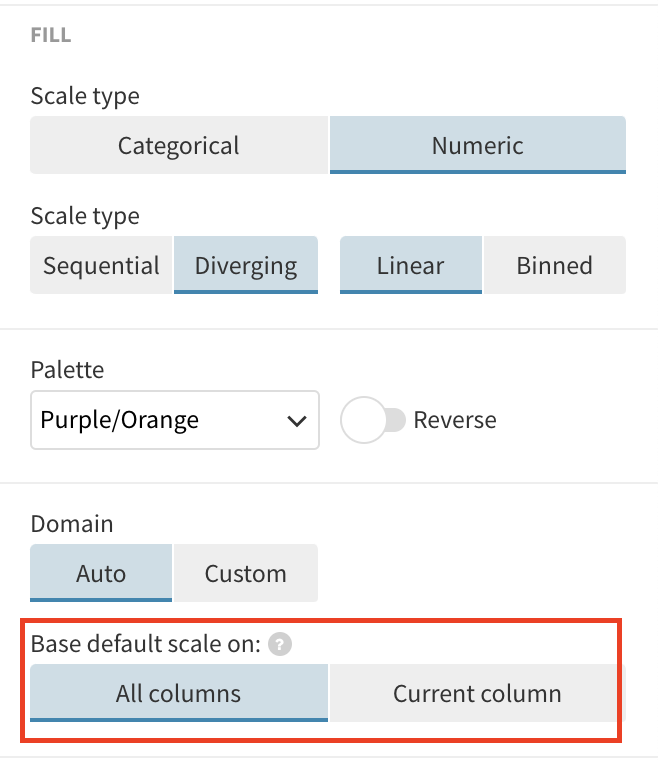Click the Domain field label
Image resolution: width=658 pixels, height=760 pixels.
point(72,524)
